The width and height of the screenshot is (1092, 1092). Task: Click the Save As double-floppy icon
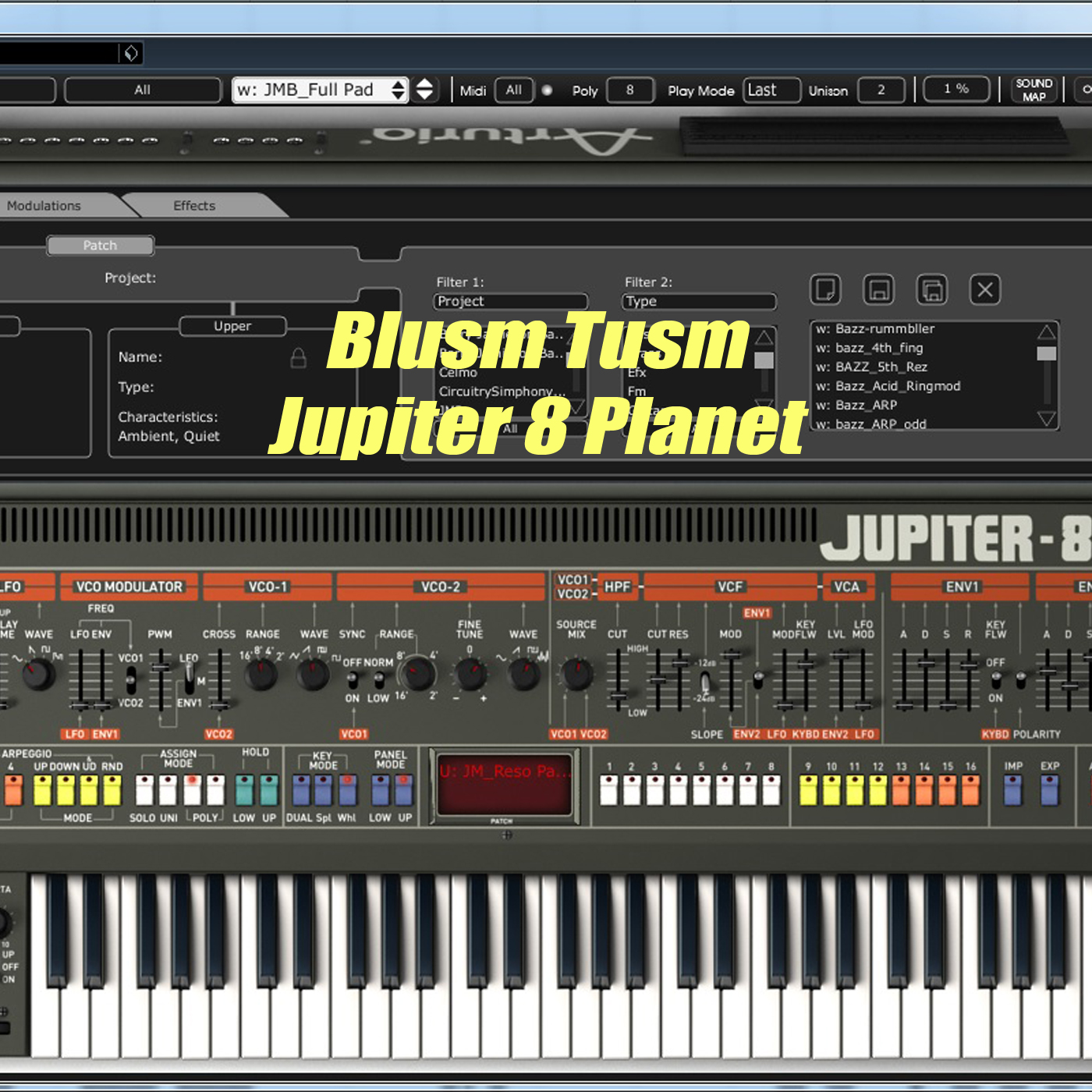pos(931,289)
